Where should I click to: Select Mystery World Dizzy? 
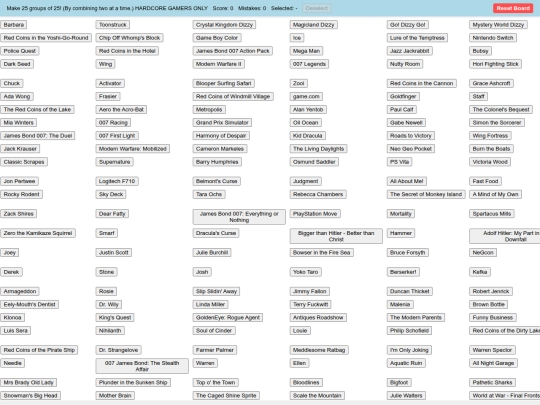[498, 25]
